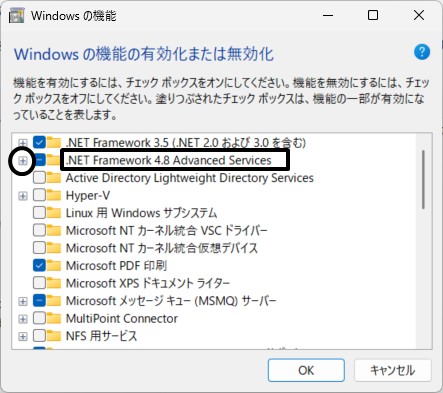Image resolution: width=443 pixels, height=393 pixels.
Task: Click the blue help question mark icon
Action: tap(422, 52)
